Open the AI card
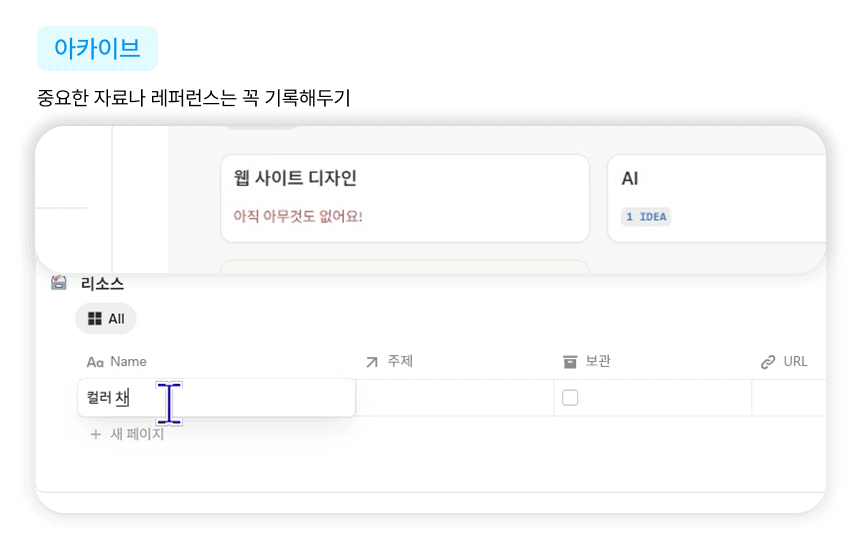Screen dimensions: 860x545 (716, 198)
